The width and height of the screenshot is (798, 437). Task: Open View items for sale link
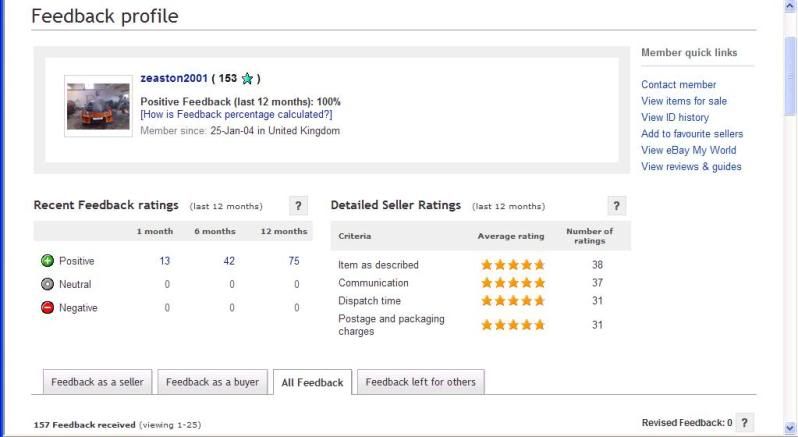click(683, 101)
